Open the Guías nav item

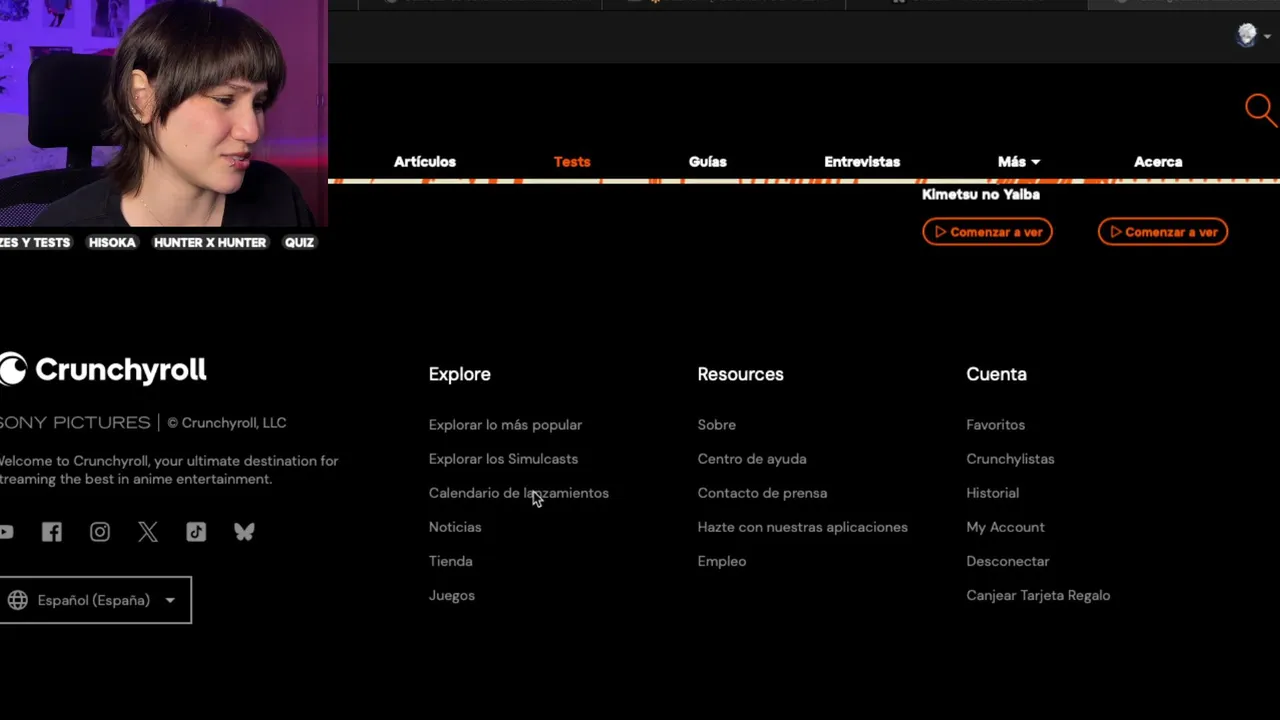coord(708,161)
